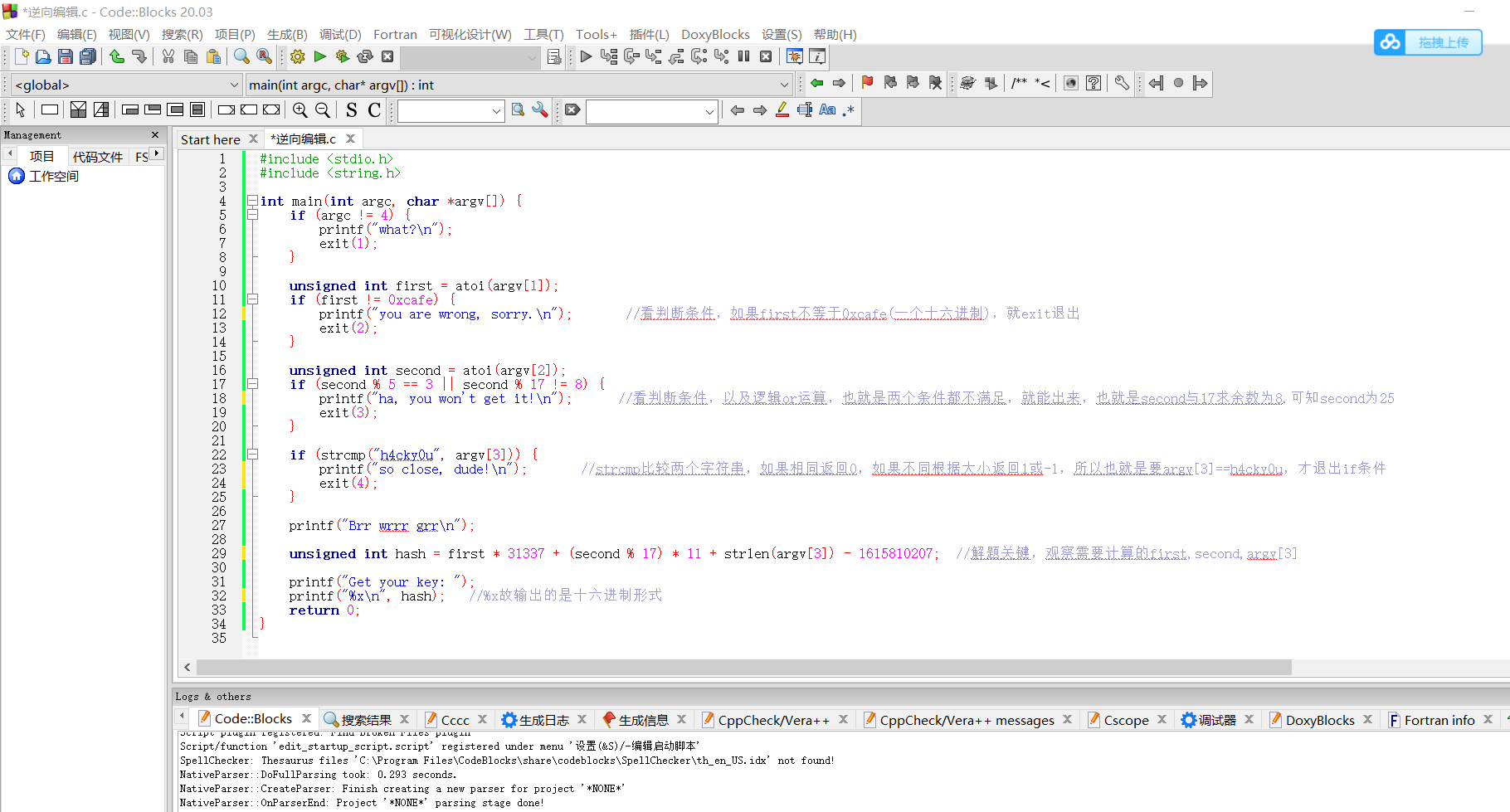Collapse the strcmp if block fold at line 22

(252, 455)
